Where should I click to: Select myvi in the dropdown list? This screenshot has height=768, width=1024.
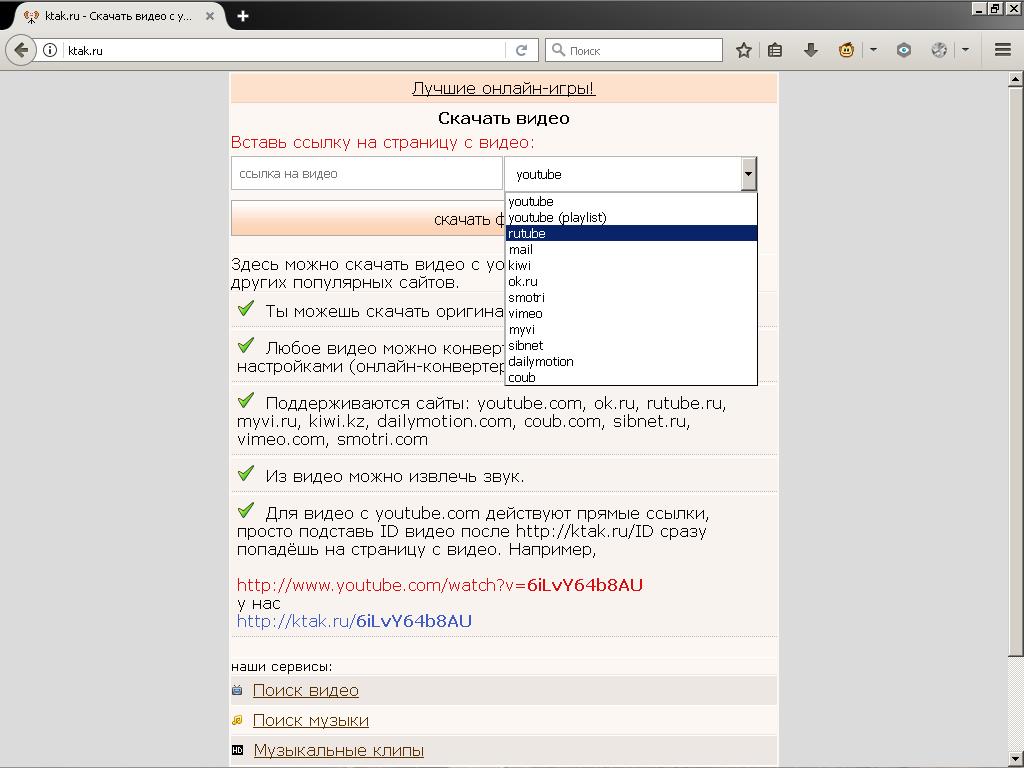click(x=632, y=329)
